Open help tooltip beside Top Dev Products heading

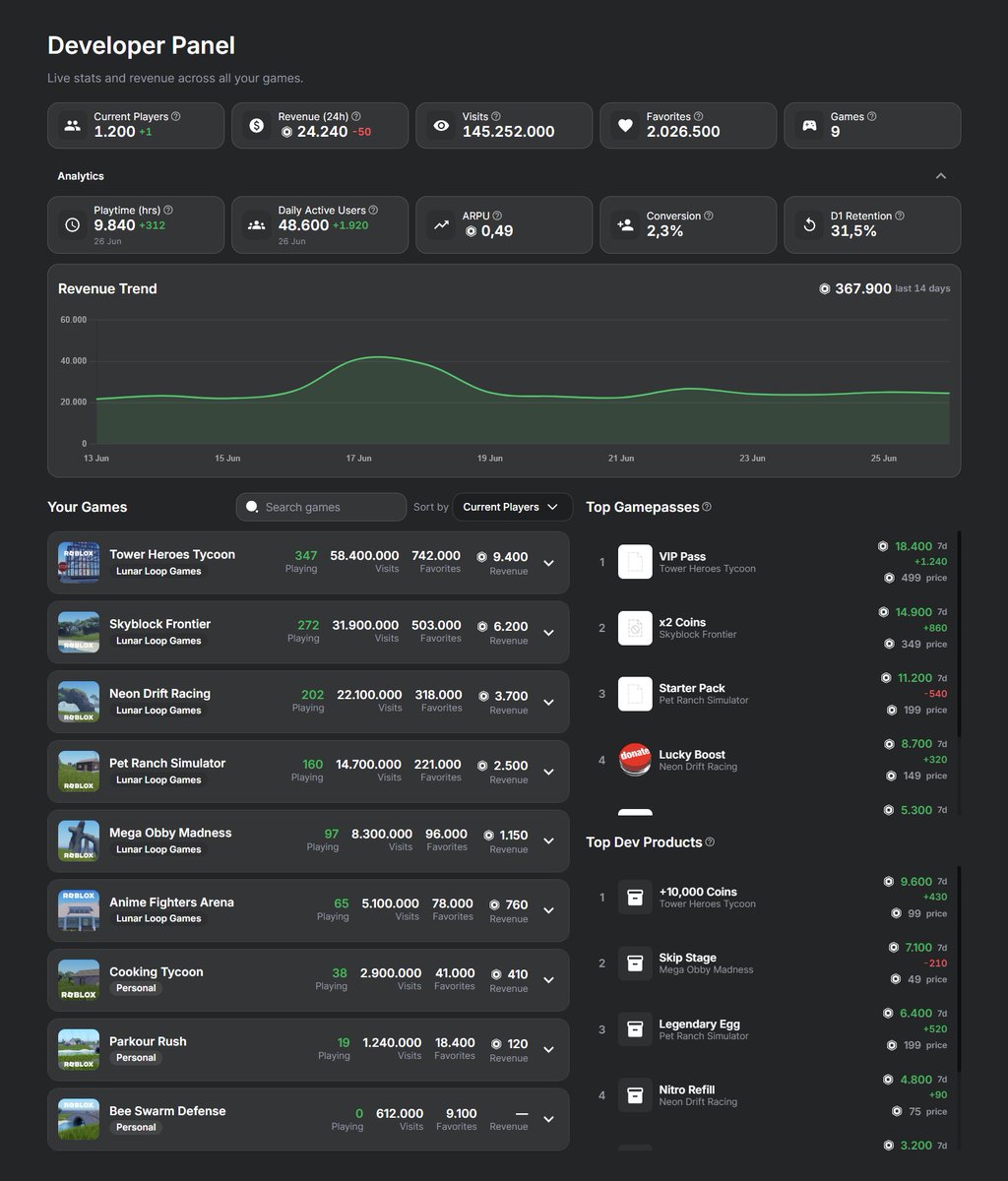tap(710, 842)
